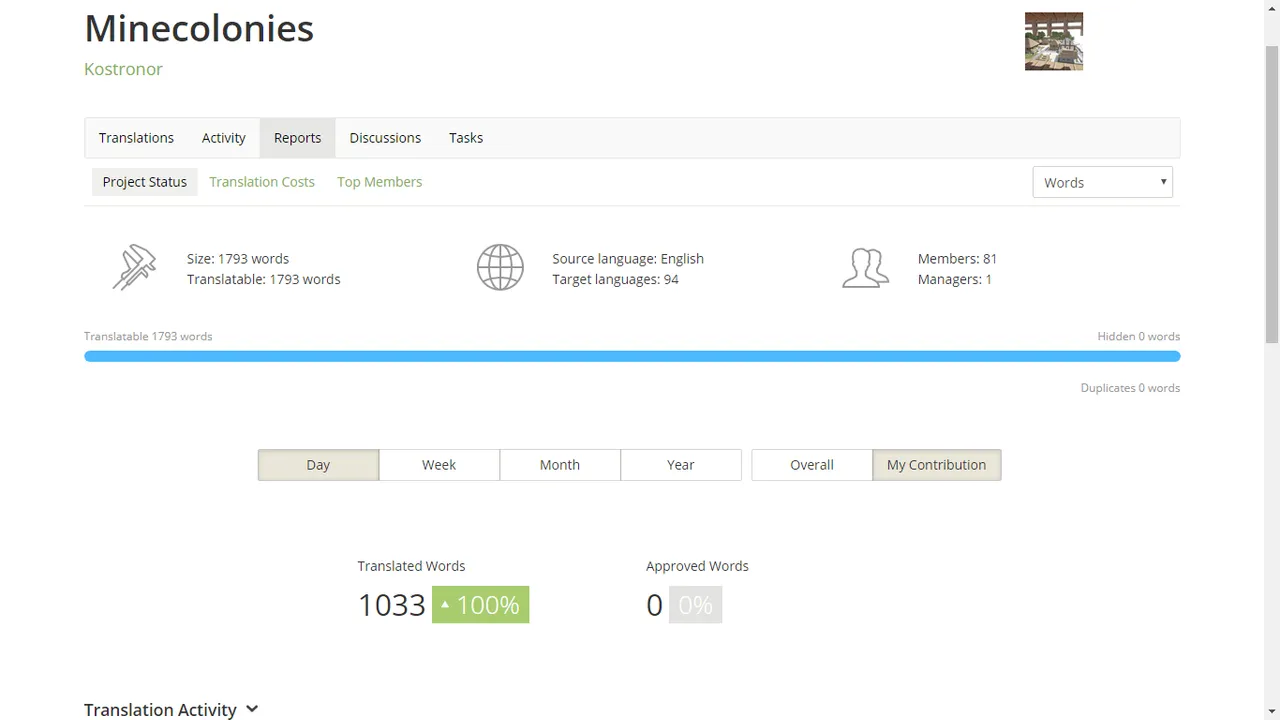Click the 'Translatable: 1793 words' stat line
Image resolution: width=1280 pixels, height=720 pixels.
(264, 279)
